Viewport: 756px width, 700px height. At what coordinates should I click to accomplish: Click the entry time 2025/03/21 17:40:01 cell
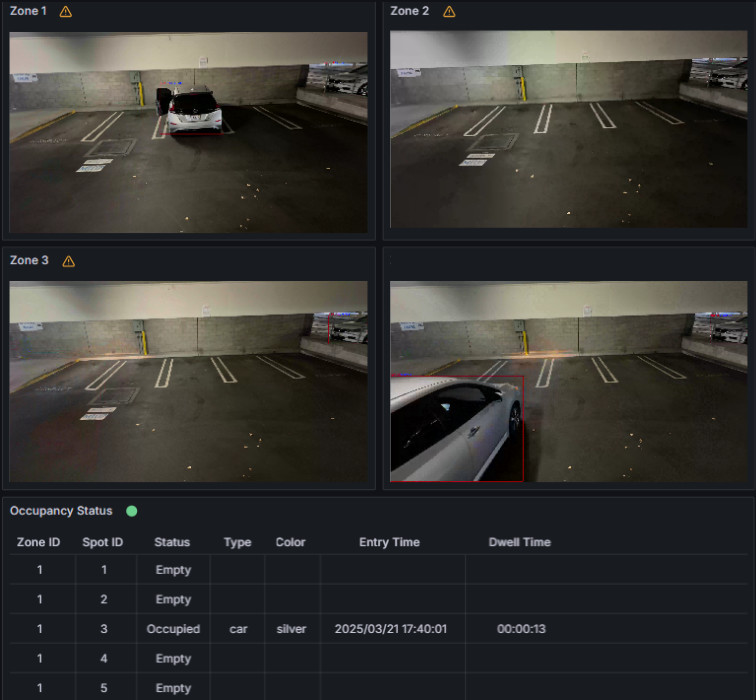[x=390, y=629]
